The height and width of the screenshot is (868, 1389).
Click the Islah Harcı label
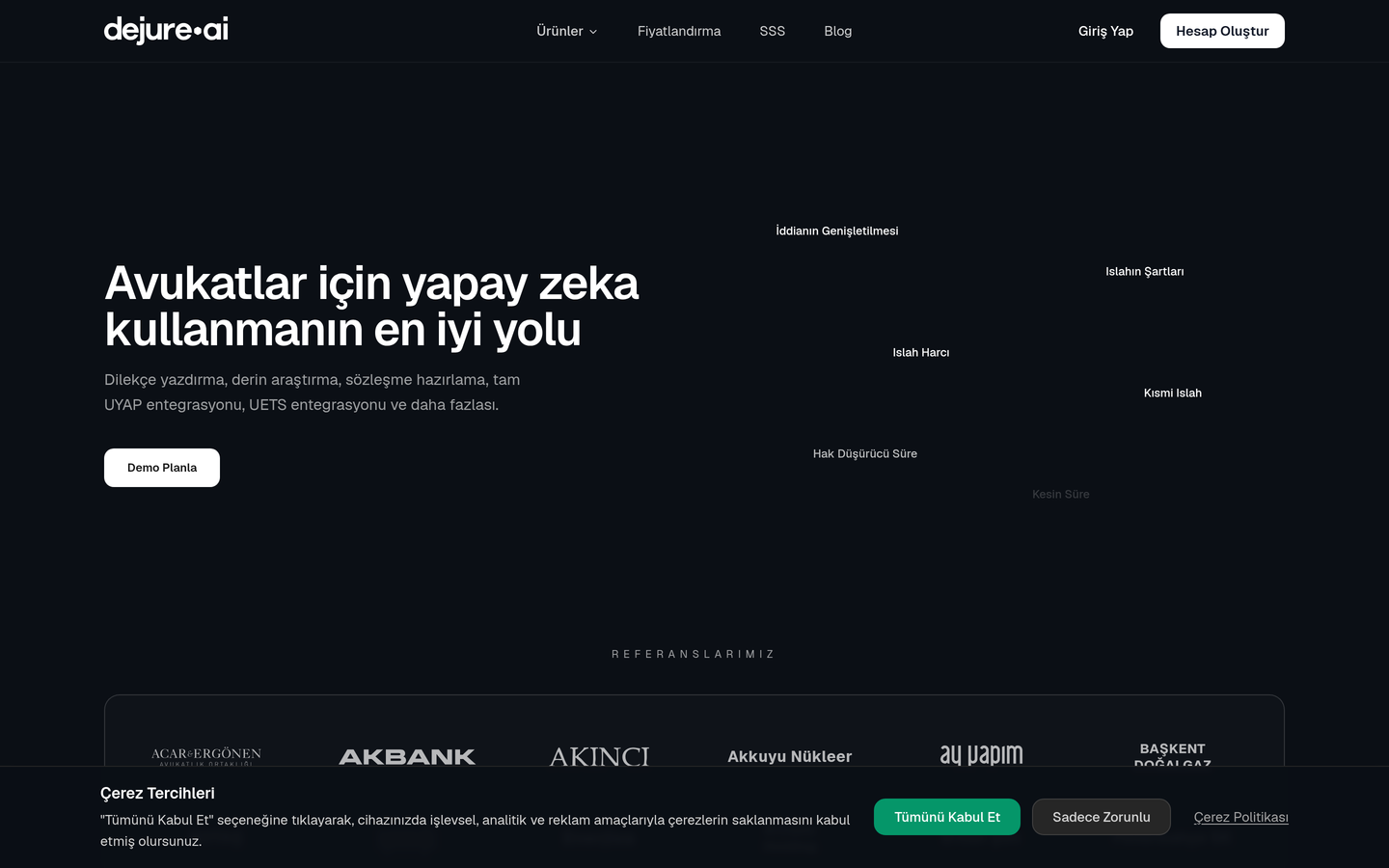(x=921, y=352)
